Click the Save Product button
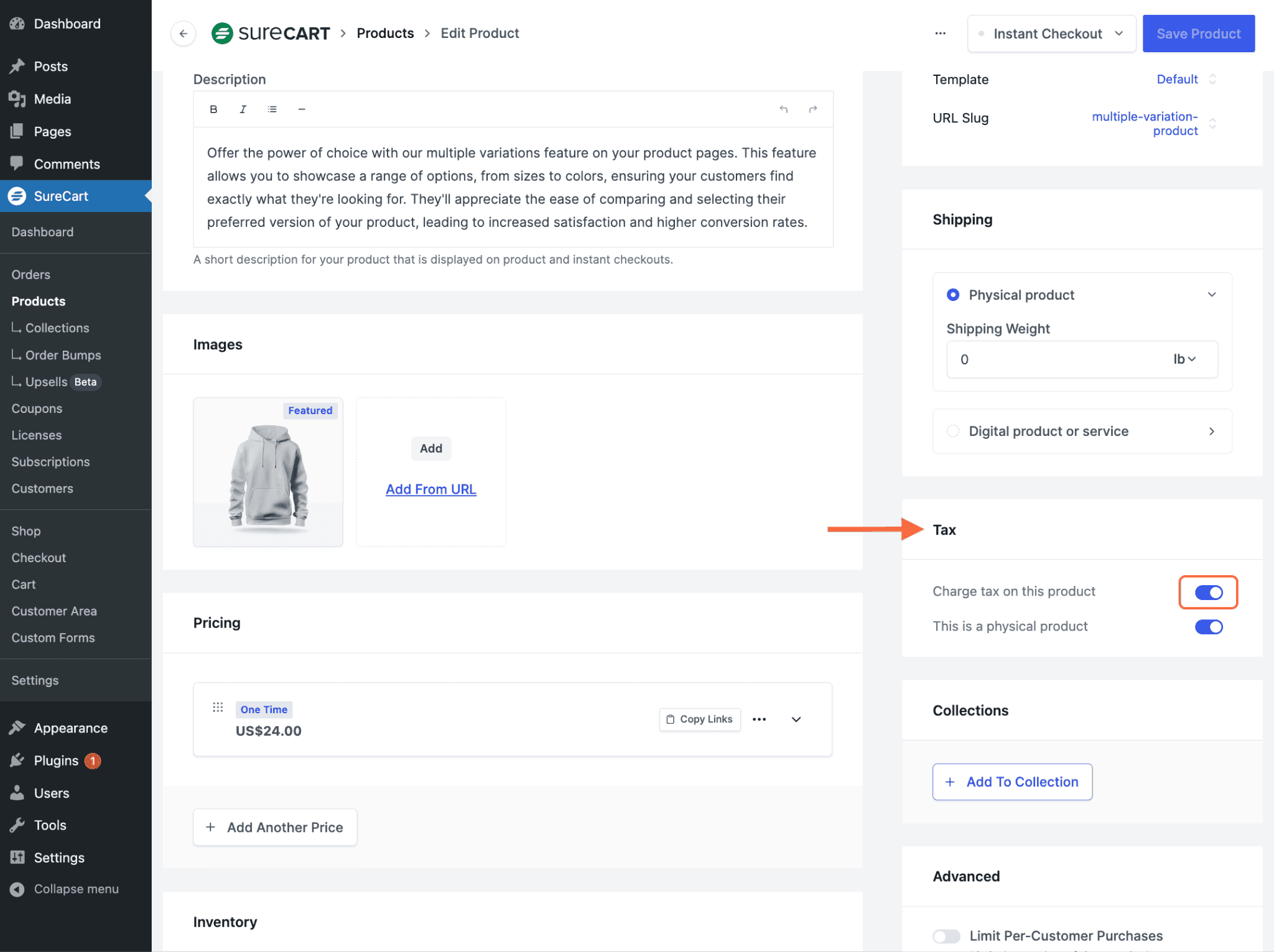Screen dimensions: 1274x952 tap(1198, 34)
